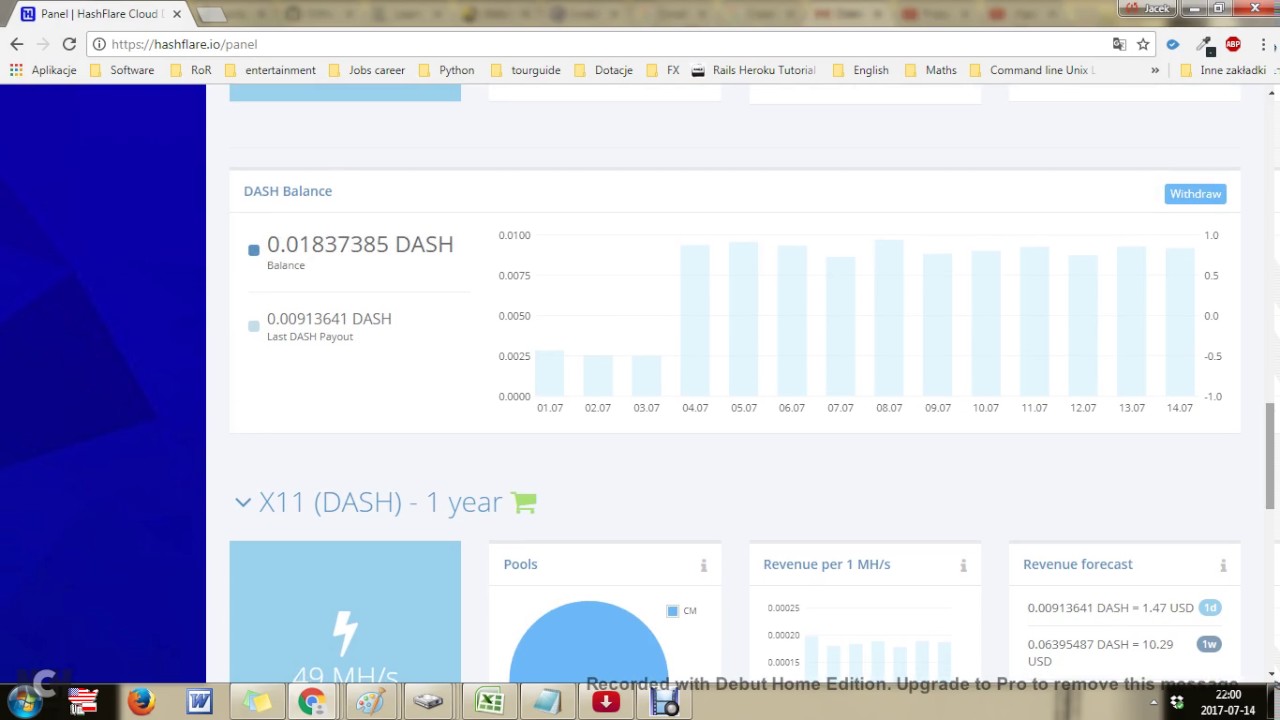Open the Python bookmarks folder

coord(446,70)
